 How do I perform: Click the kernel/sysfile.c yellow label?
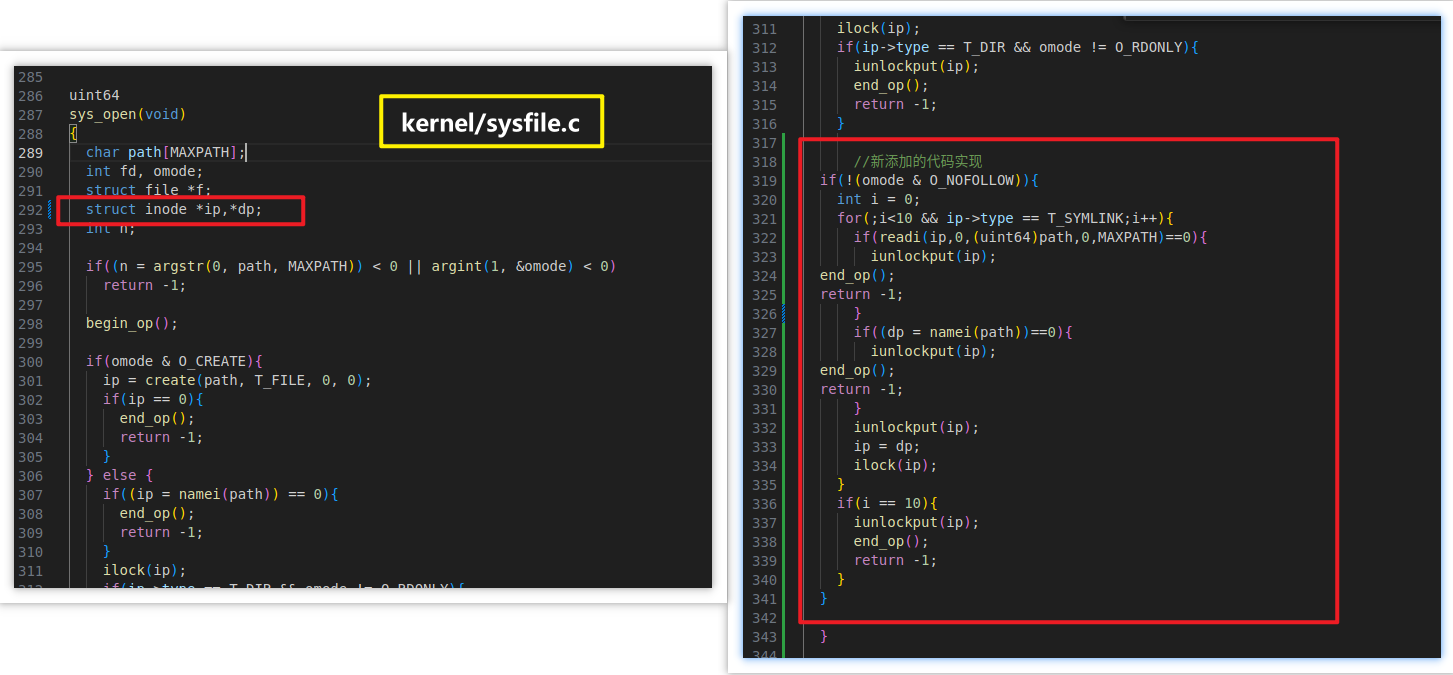pyautogui.click(x=491, y=122)
